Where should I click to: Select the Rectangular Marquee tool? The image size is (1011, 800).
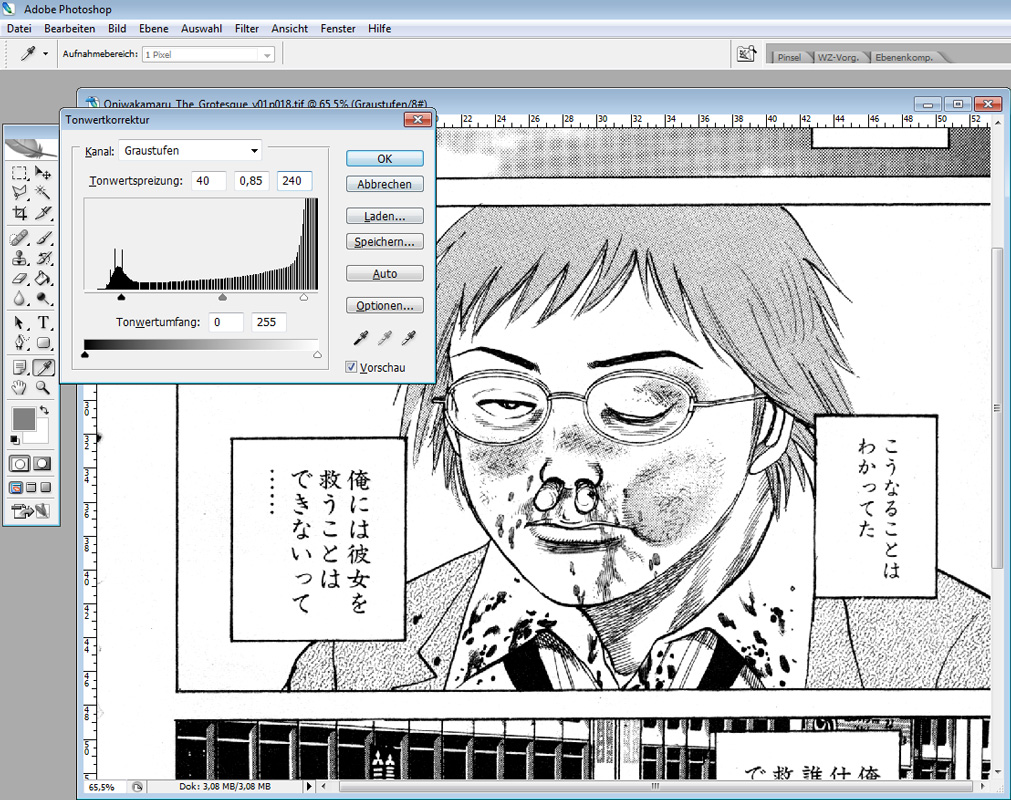tap(19, 173)
